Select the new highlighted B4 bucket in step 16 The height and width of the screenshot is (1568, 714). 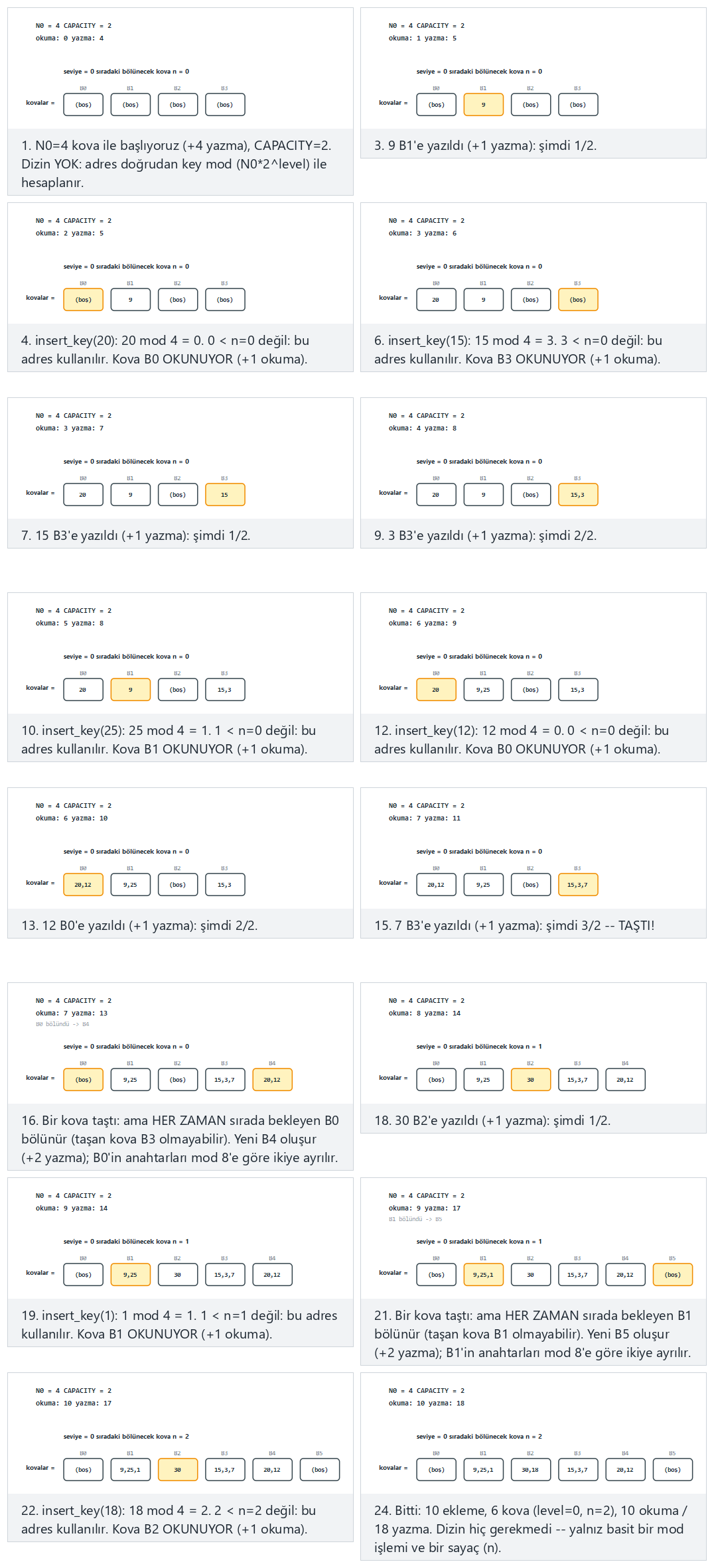pyautogui.click(x=272, y=1080)
